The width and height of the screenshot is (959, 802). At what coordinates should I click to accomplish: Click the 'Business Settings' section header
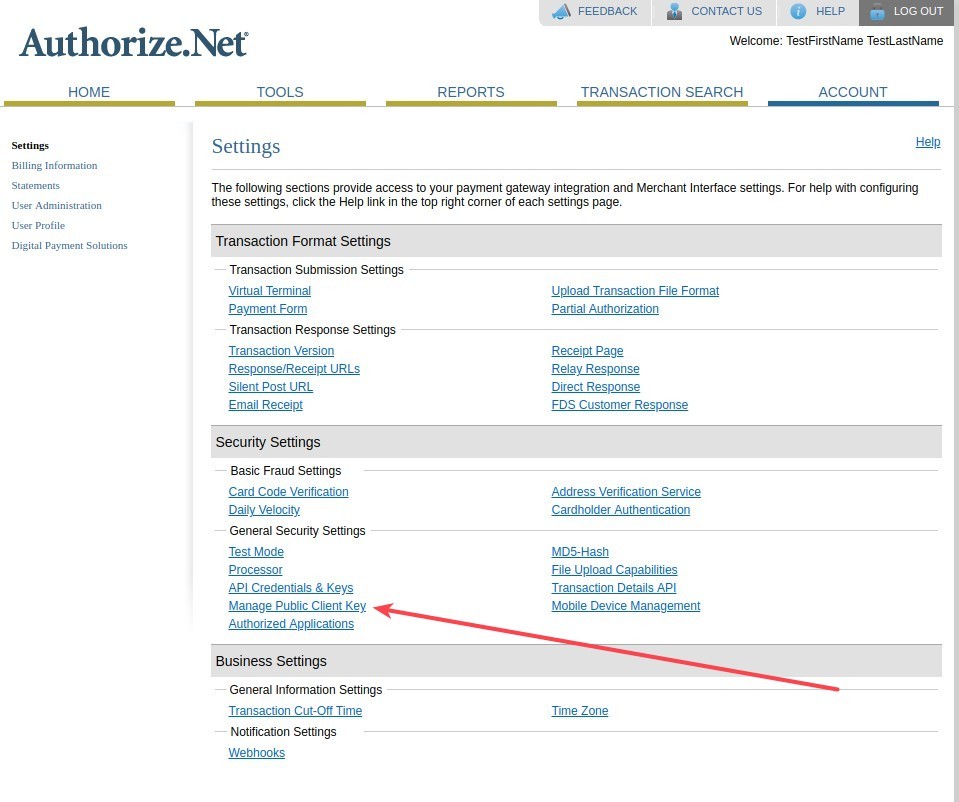point(576,661)
